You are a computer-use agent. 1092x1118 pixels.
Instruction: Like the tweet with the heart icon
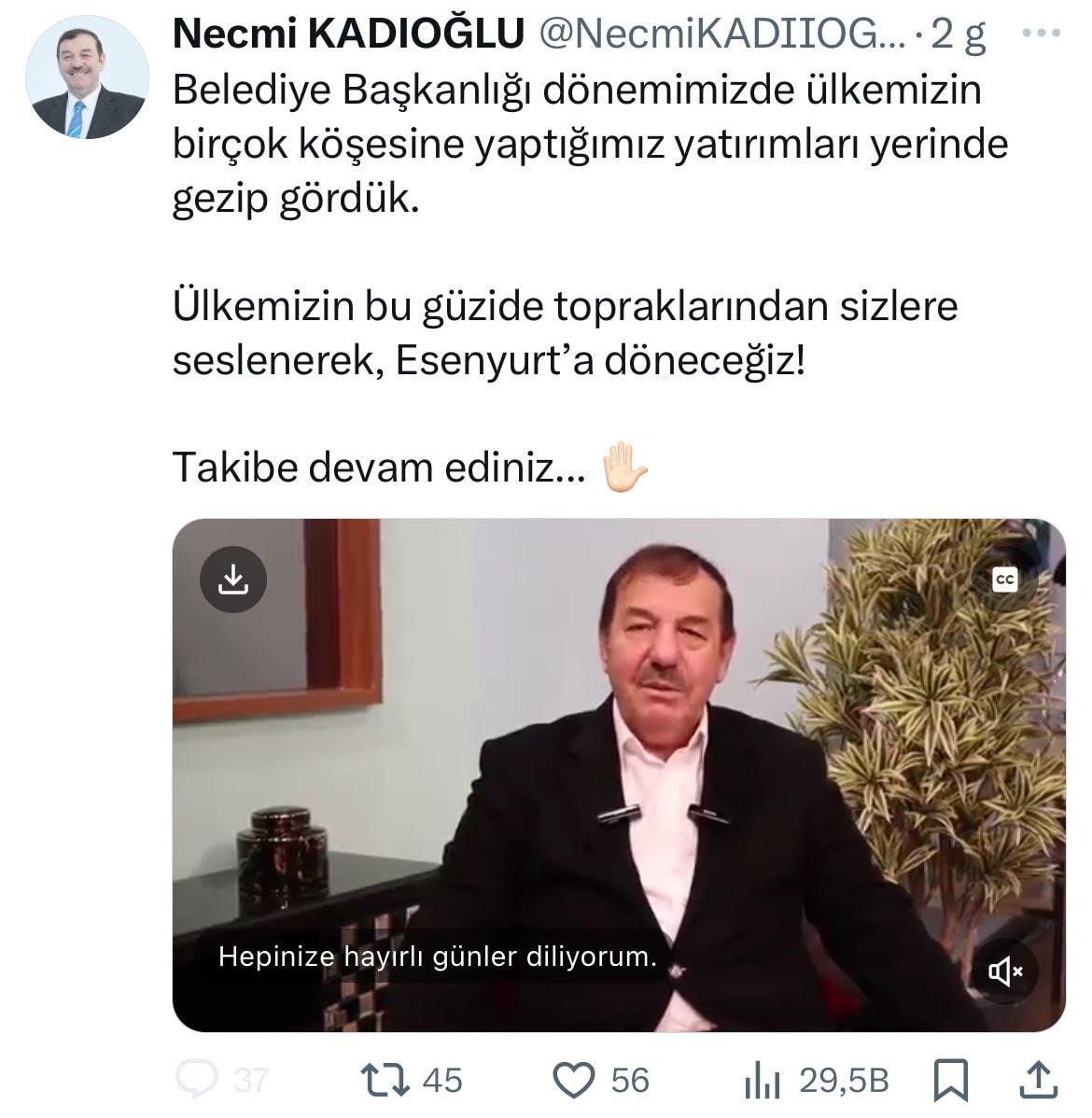574,1080
